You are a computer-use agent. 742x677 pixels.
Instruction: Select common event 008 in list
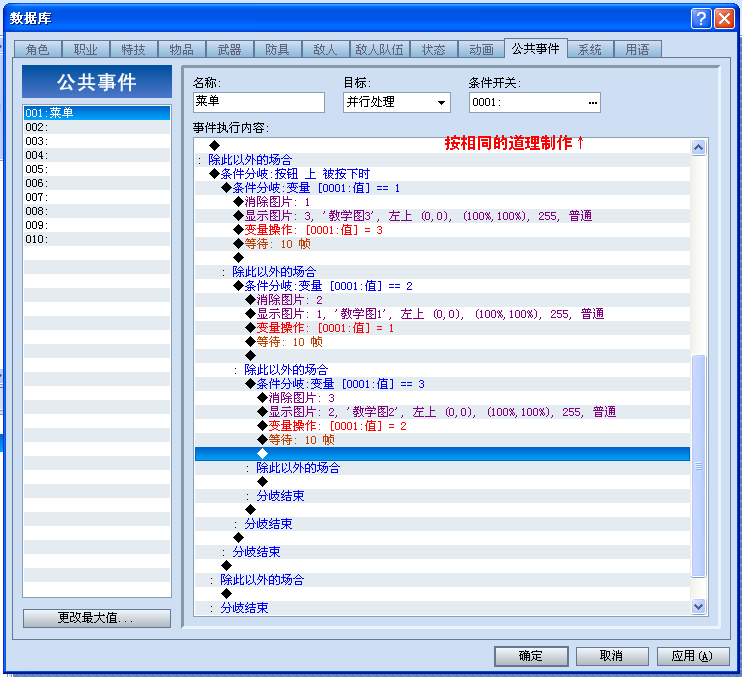[x=97, y=211]
